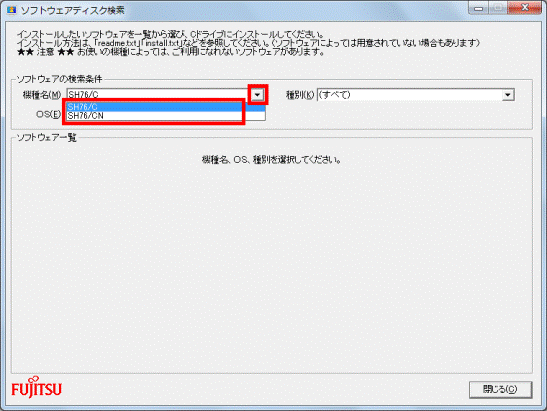Click the 種別 combo box showing (すべて)
Image resolution: width=547 pixels, height=411 pixels.
pyautogui.click(x=415, y=95)
